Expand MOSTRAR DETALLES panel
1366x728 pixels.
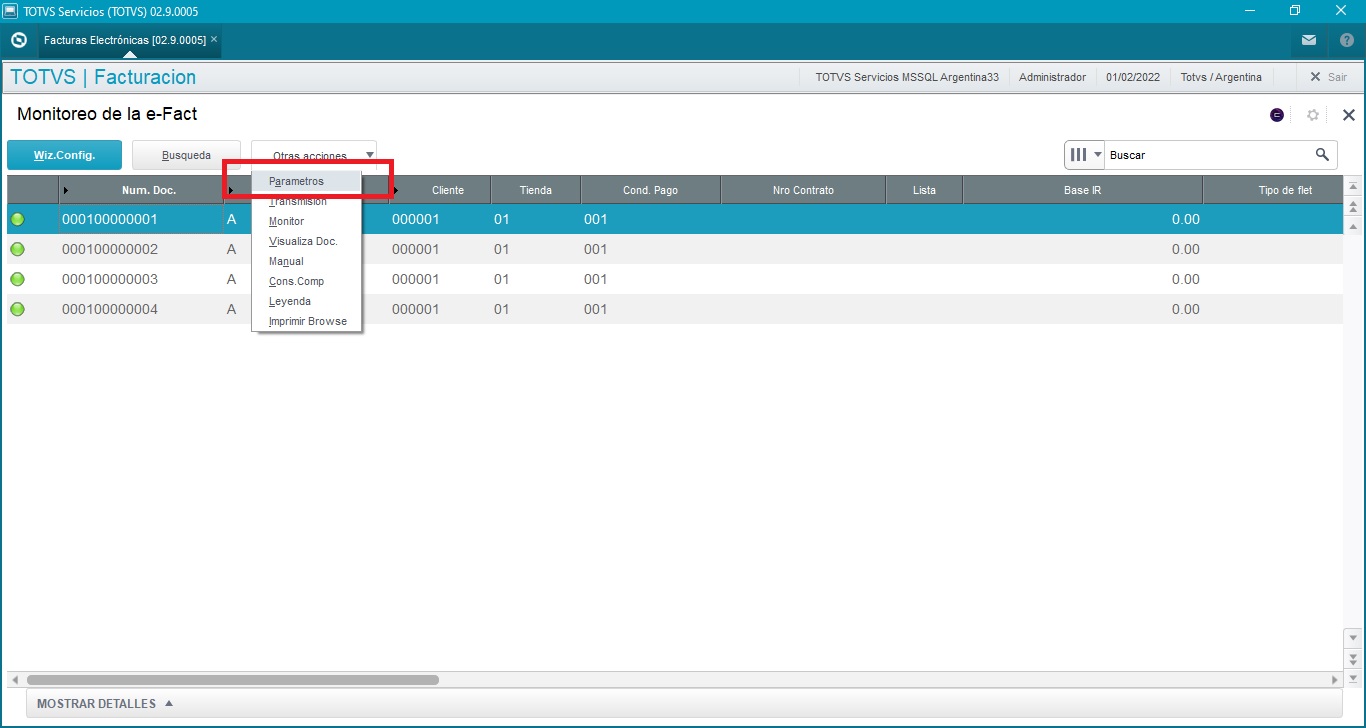[105, 703]
